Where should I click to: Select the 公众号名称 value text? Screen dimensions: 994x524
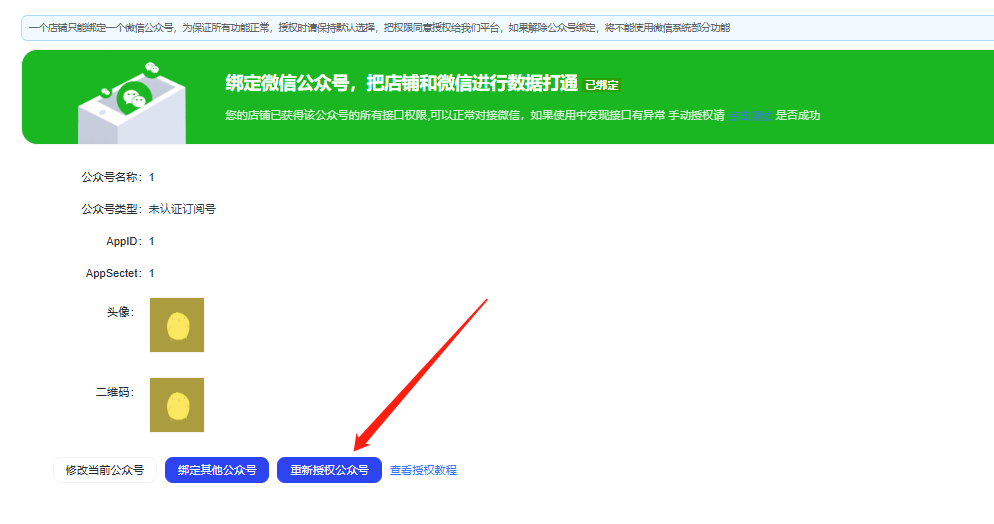[152, 177]
